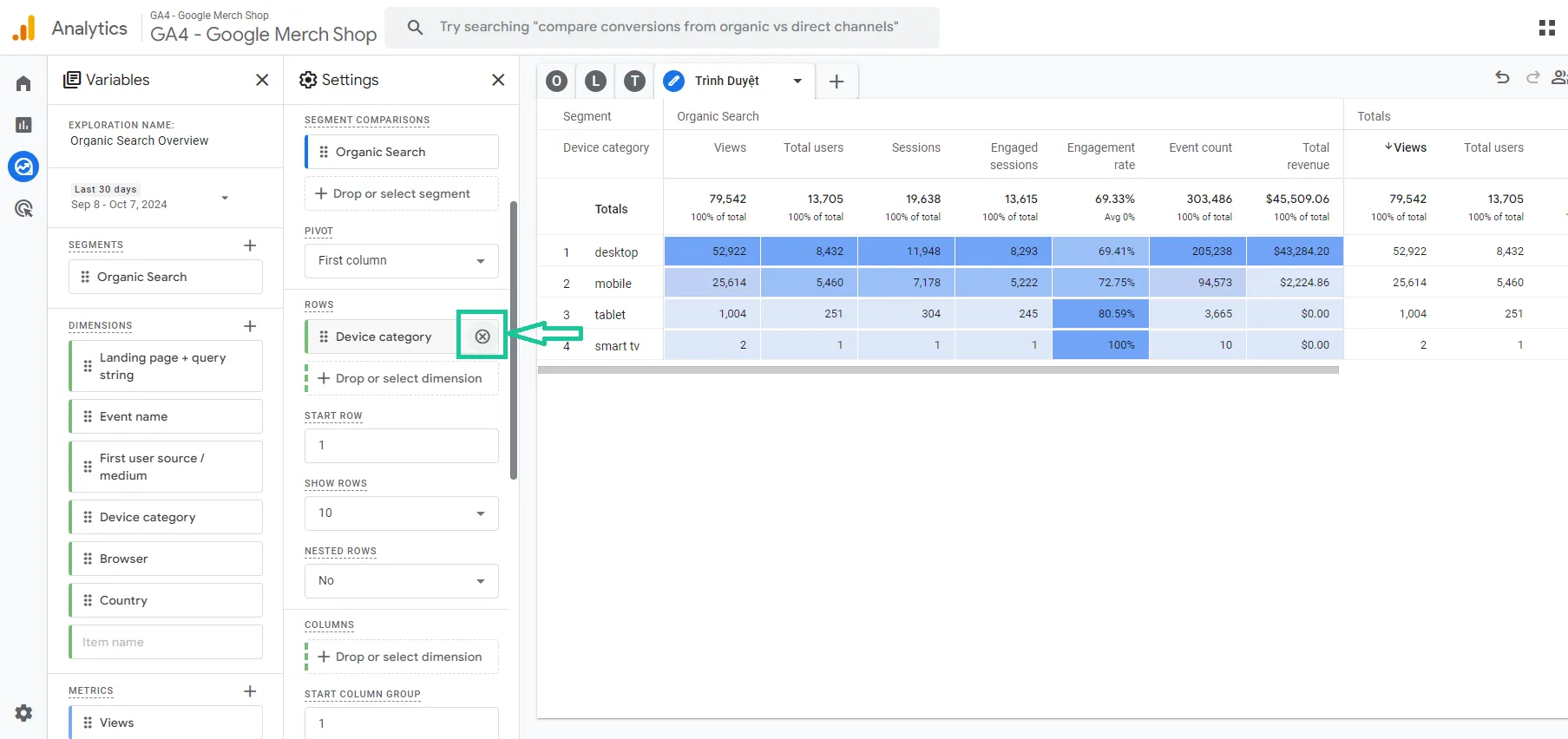Add a new metric with the plus icon

click(x=250, y=691)
